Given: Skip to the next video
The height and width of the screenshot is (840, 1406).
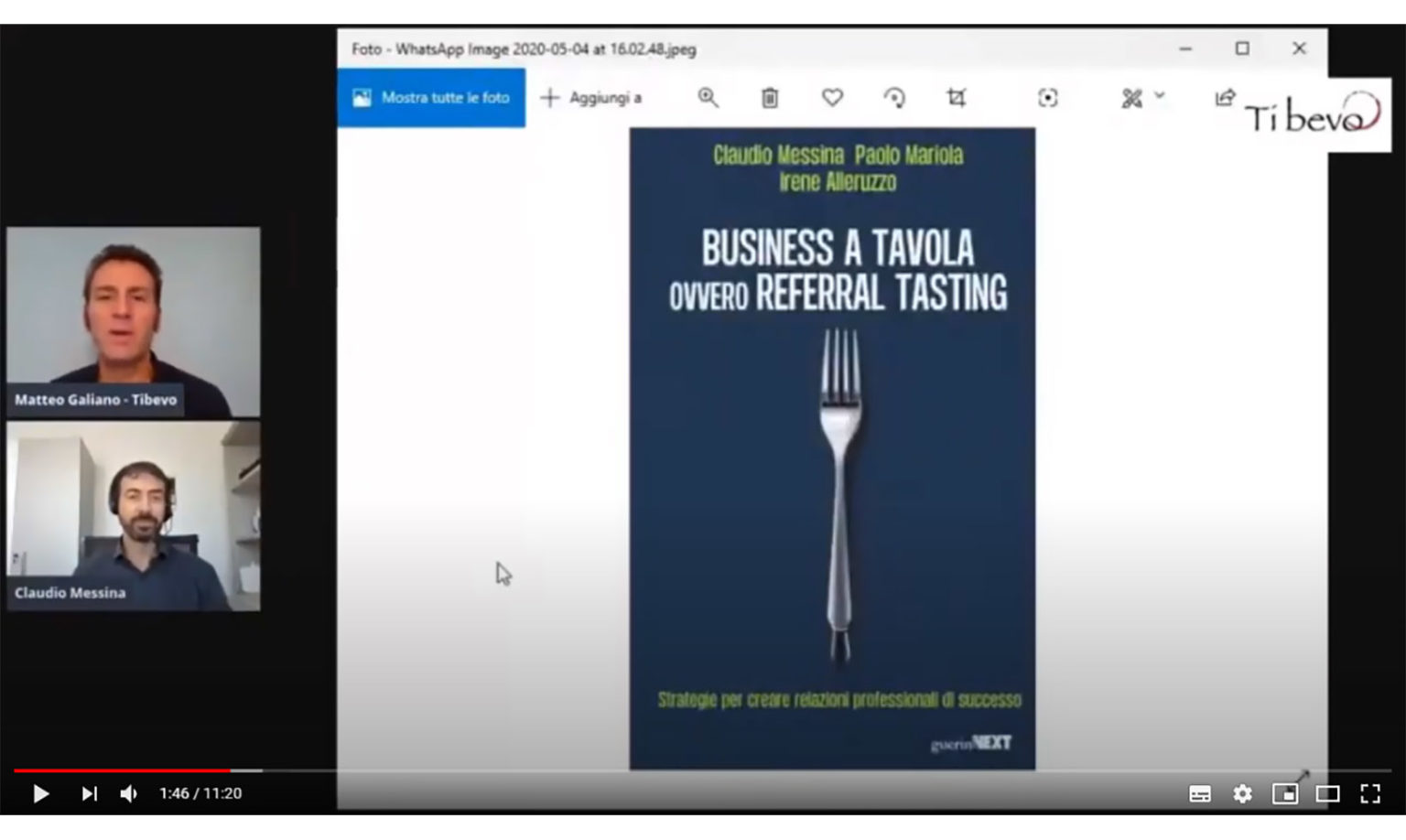Looking at the screenshot, I should click(89, 793).
